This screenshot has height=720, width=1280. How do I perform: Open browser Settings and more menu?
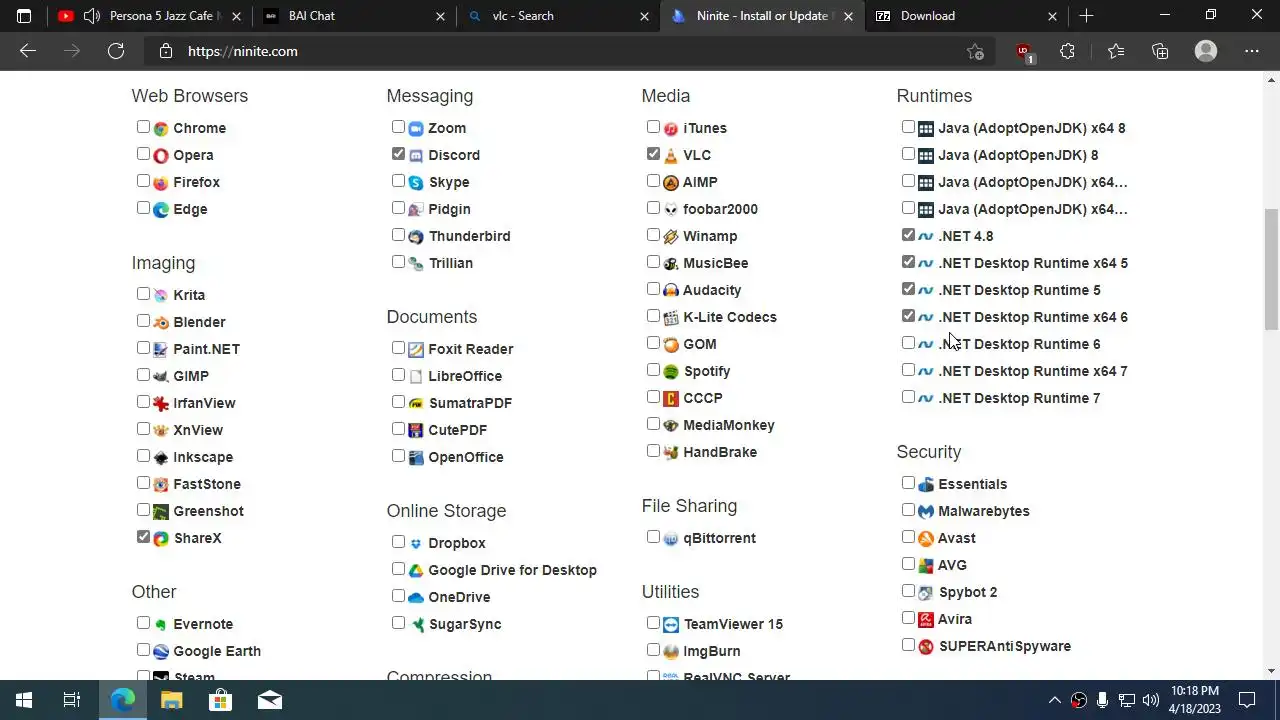click(x=1252, y=51)
